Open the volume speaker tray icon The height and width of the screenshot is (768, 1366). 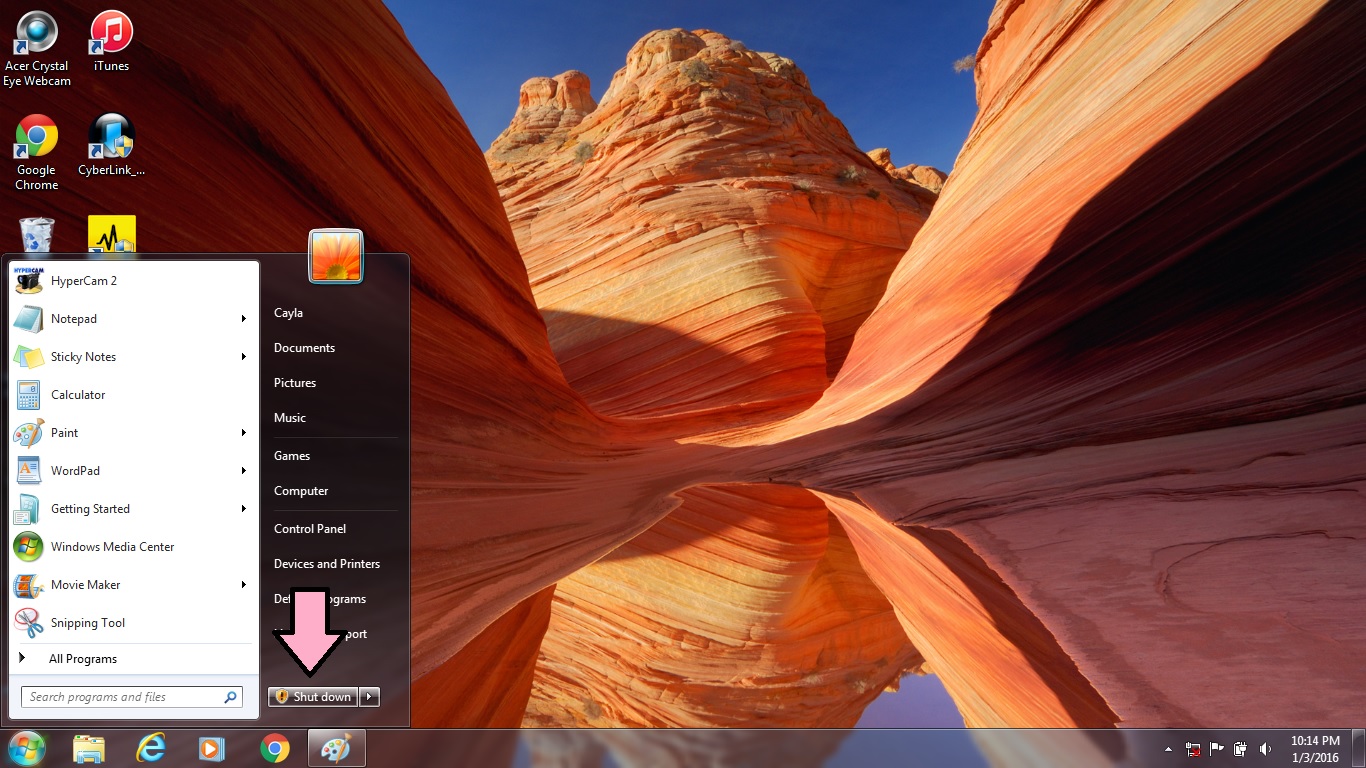click(x=1265, y=749)
